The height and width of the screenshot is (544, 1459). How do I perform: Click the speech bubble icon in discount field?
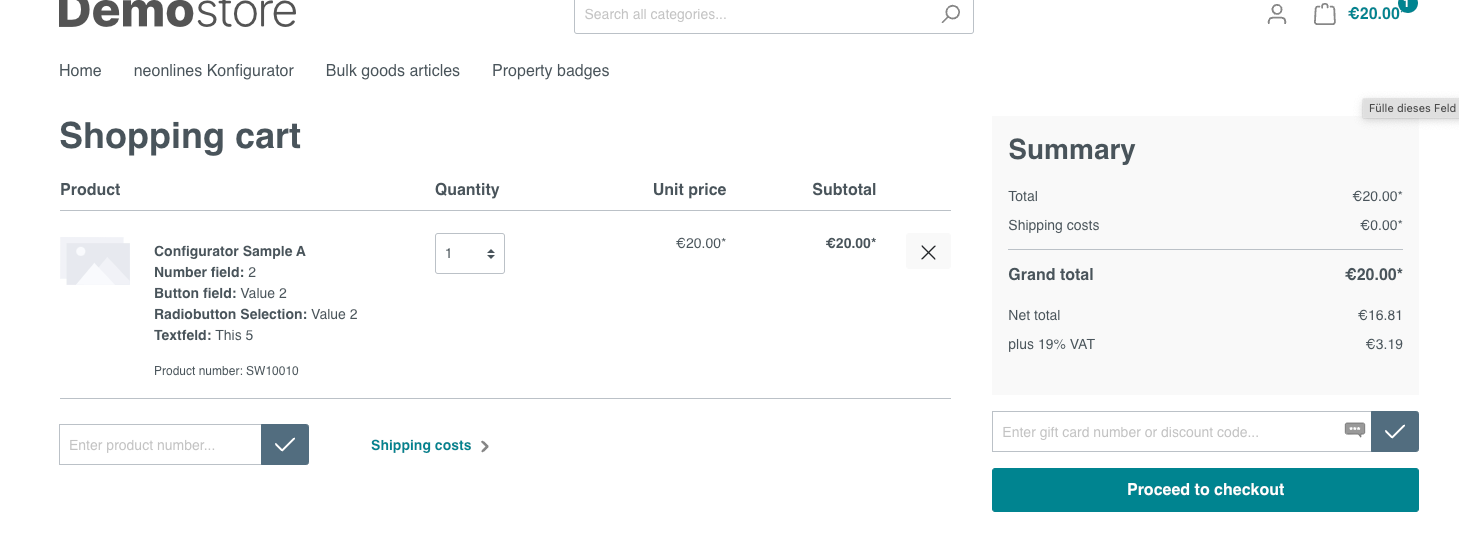click(x=1355, y=430)
